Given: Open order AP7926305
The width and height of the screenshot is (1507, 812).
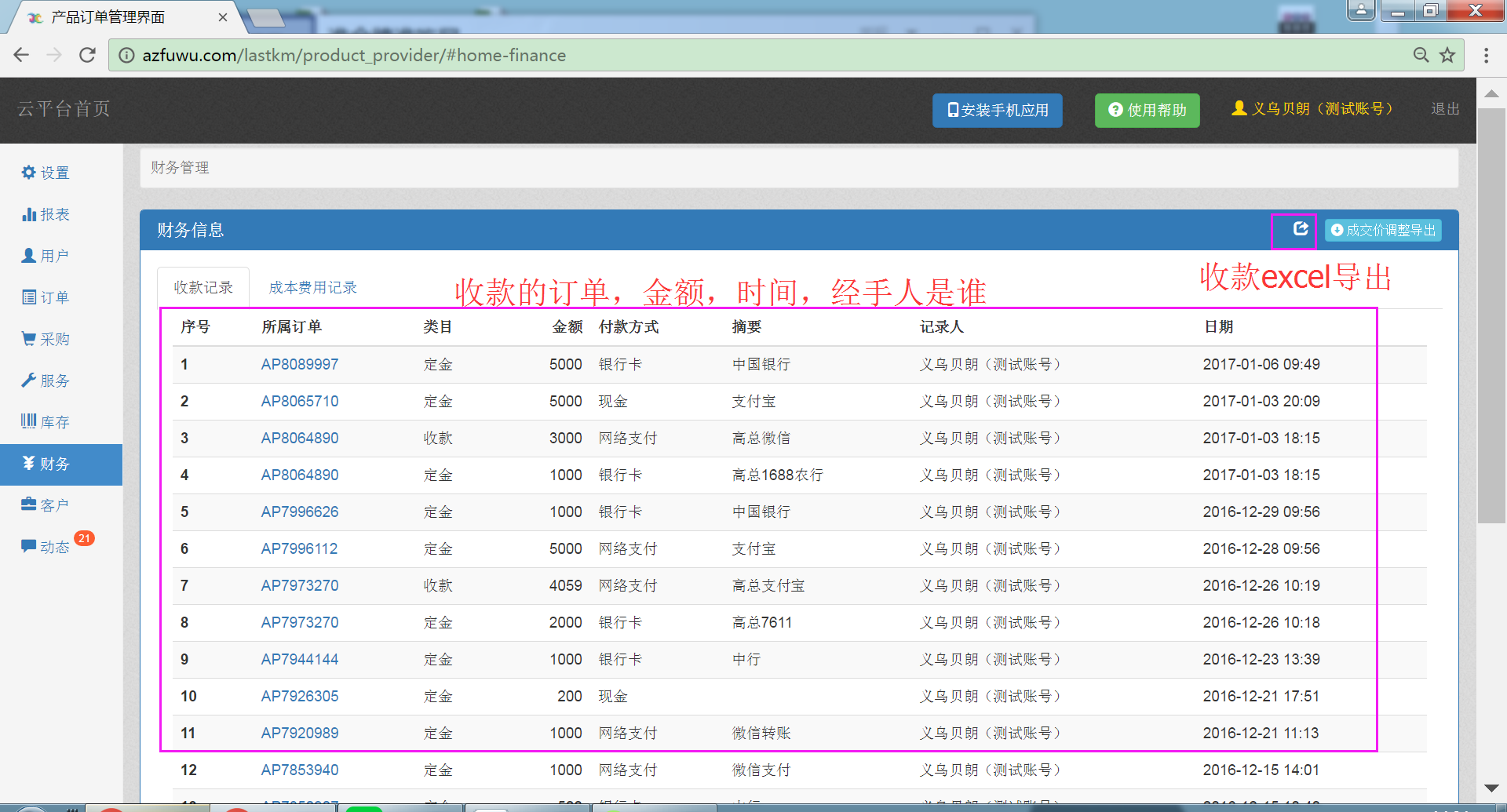Looking at the screenshot, I should point(300,696).
